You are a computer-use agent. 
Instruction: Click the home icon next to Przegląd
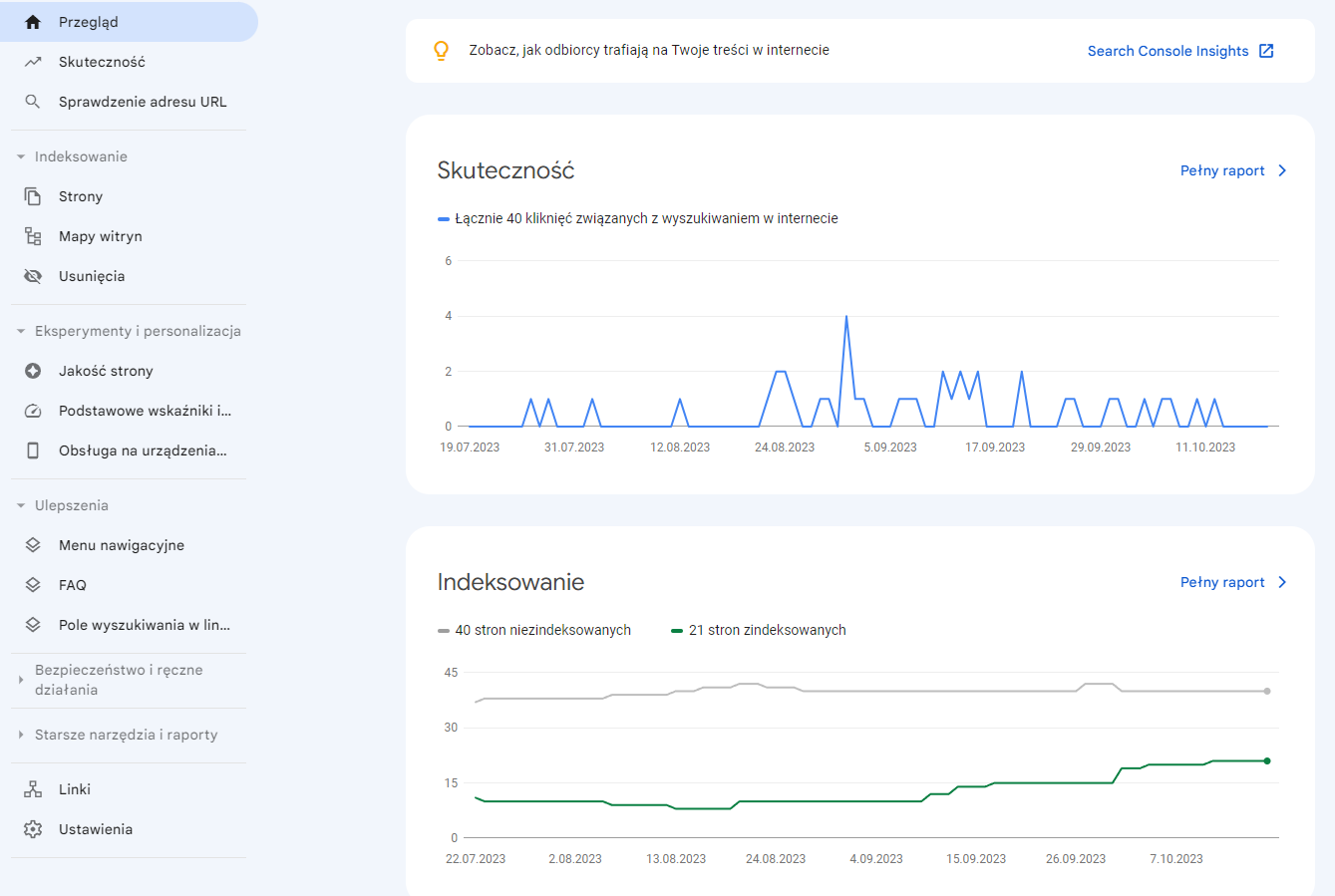(33, 22)
